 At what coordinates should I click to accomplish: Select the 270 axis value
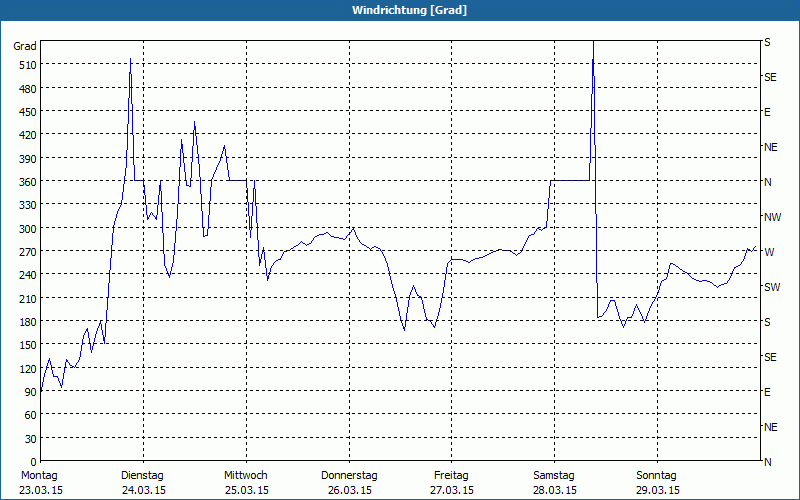click(x=28, y=253)
